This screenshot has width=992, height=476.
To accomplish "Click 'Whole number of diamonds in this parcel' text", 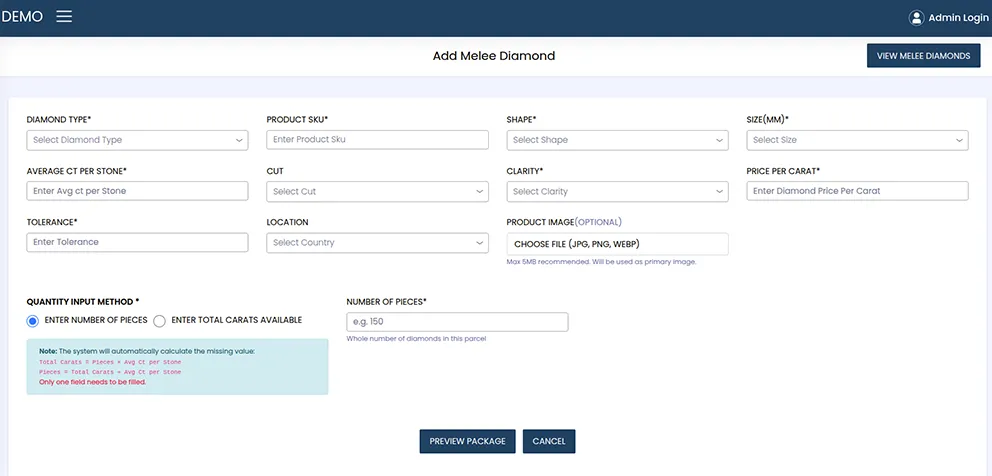I will point(416,339).
